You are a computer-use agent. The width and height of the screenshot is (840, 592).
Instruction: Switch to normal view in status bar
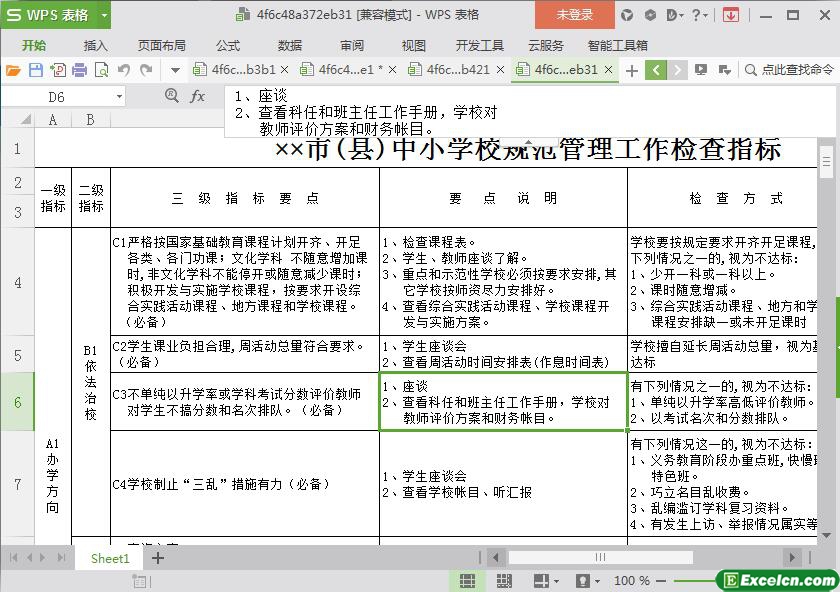click(467, 581)
